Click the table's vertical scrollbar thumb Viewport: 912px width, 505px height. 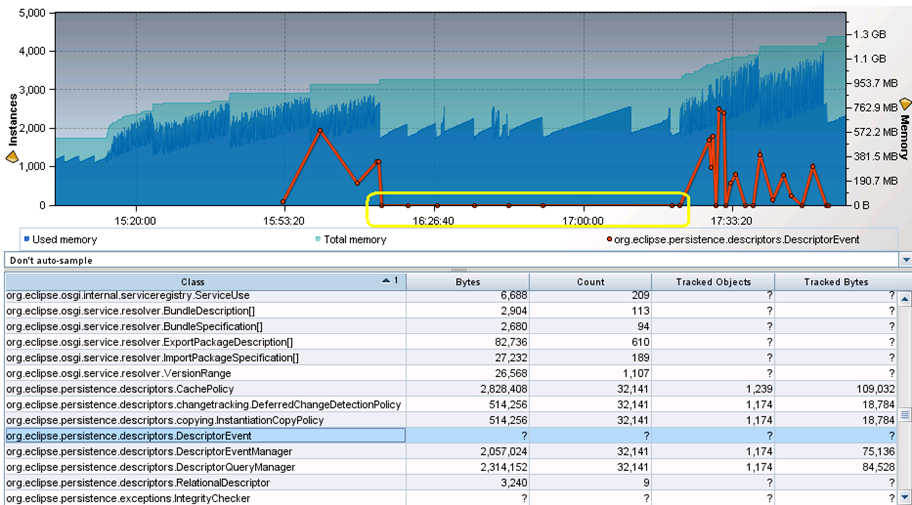(x=905, y=414)
